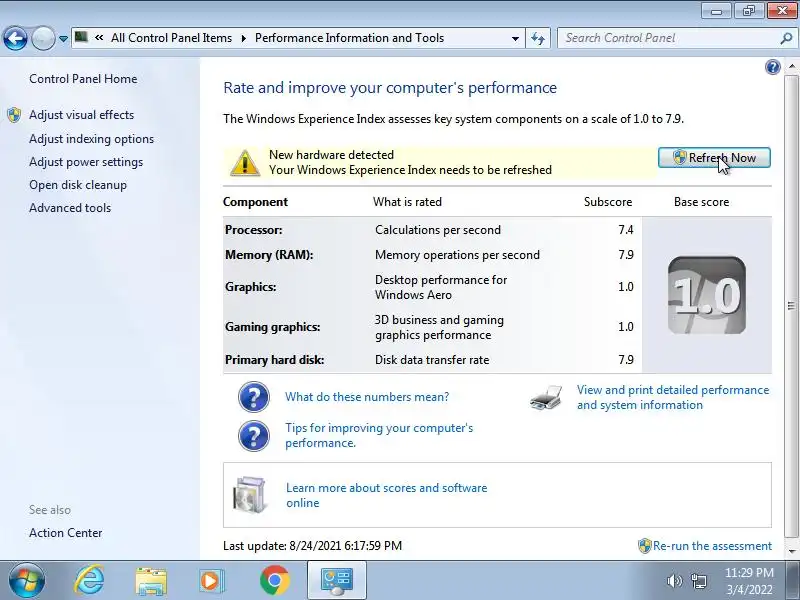The width and height of the screenshot is (800, 600).
Task: Open Advanced tools
Action: 70,208
